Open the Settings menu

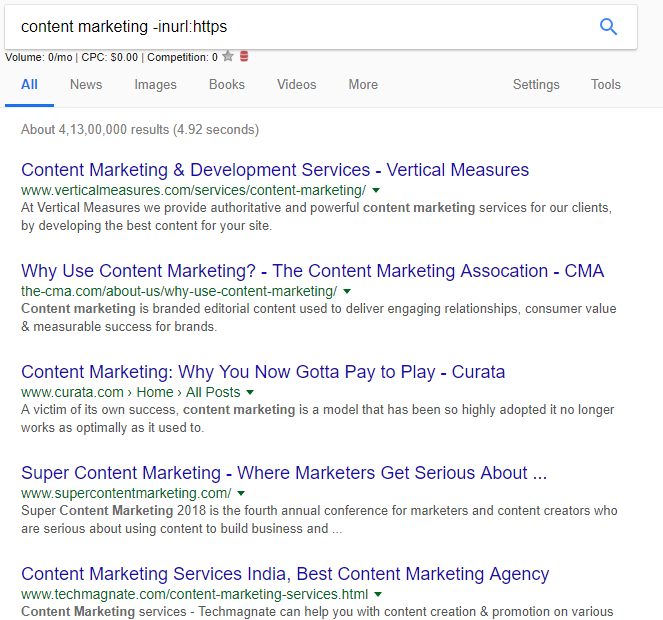536,85
